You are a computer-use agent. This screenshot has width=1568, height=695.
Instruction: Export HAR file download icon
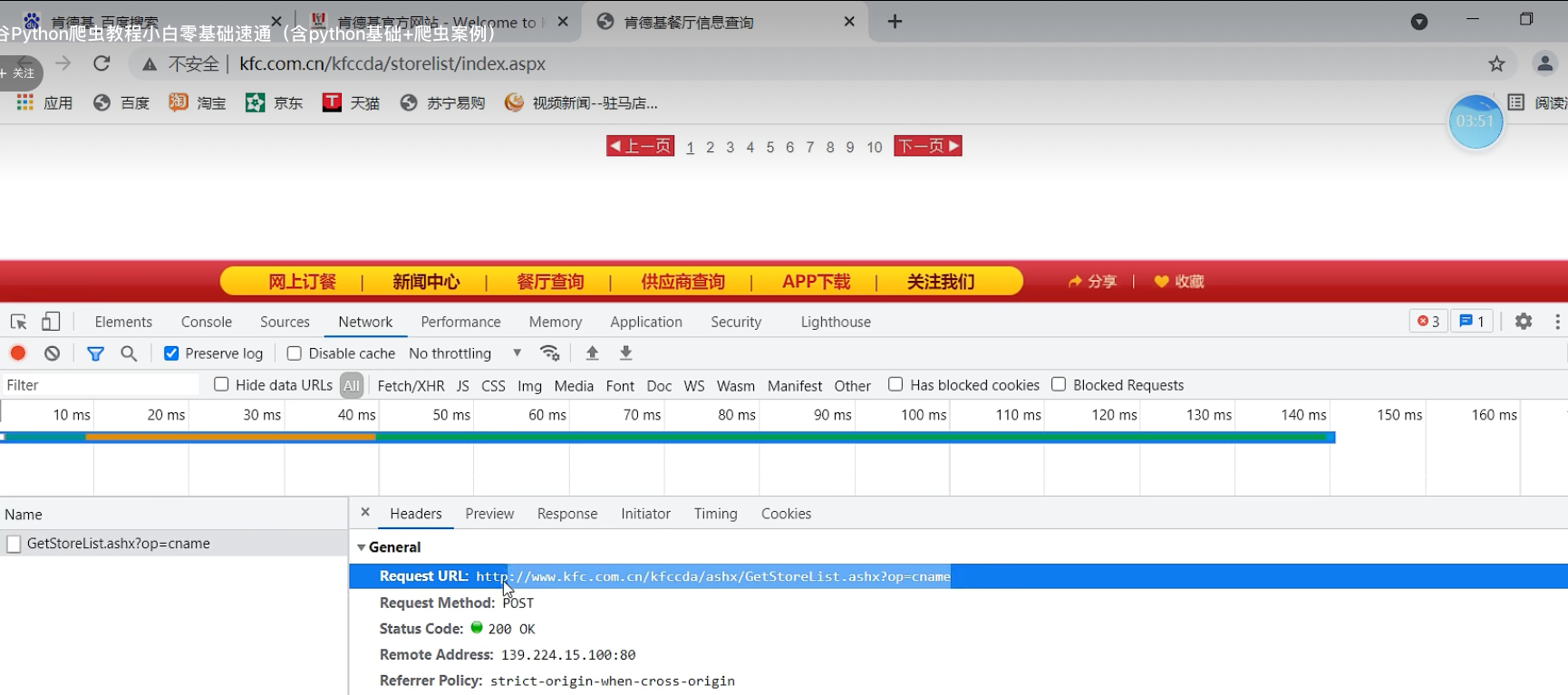[x=625, y=353]
